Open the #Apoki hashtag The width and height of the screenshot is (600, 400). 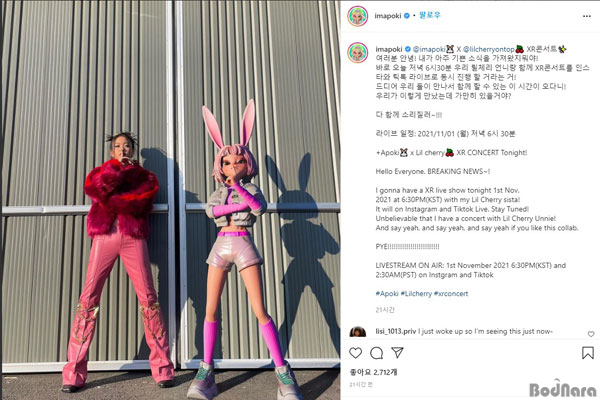[x=387, y=294]
